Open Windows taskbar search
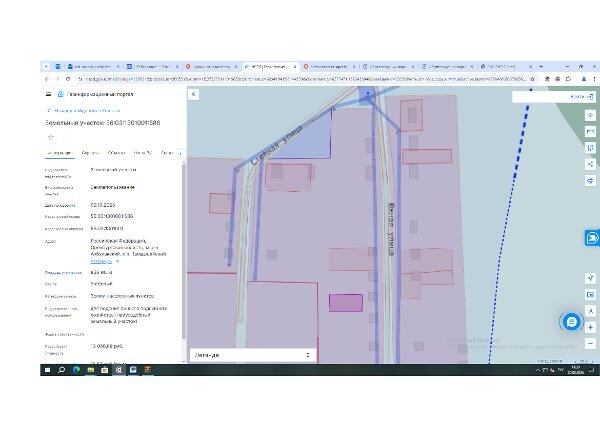The image size is (600, 424). [x=61, y=370]
